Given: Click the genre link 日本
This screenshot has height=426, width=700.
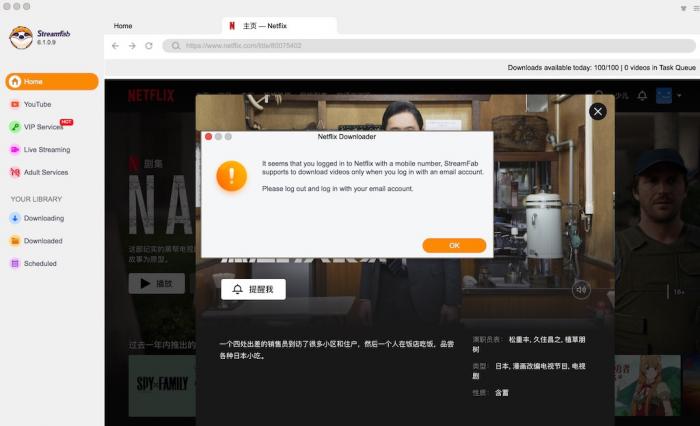Looking at the screenshot, I should coord(502,366).
